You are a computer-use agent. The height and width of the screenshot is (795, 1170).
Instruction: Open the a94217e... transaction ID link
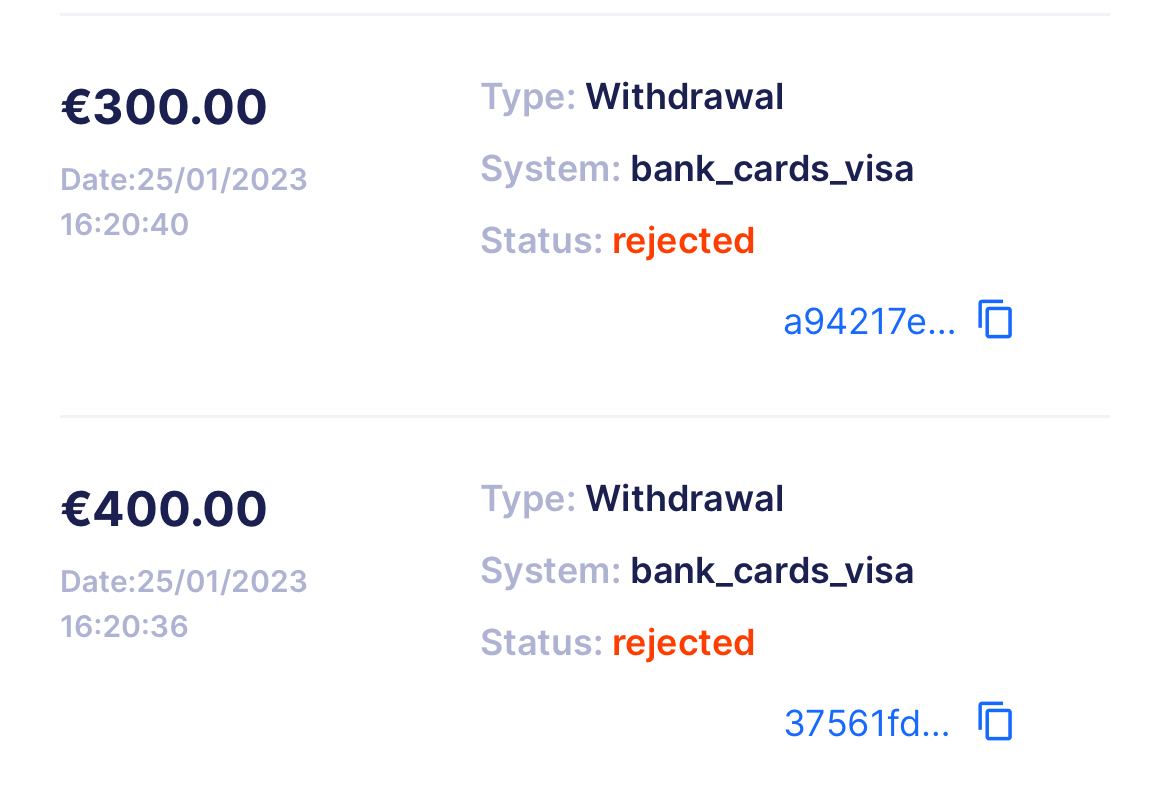click(x=869, y=322)
